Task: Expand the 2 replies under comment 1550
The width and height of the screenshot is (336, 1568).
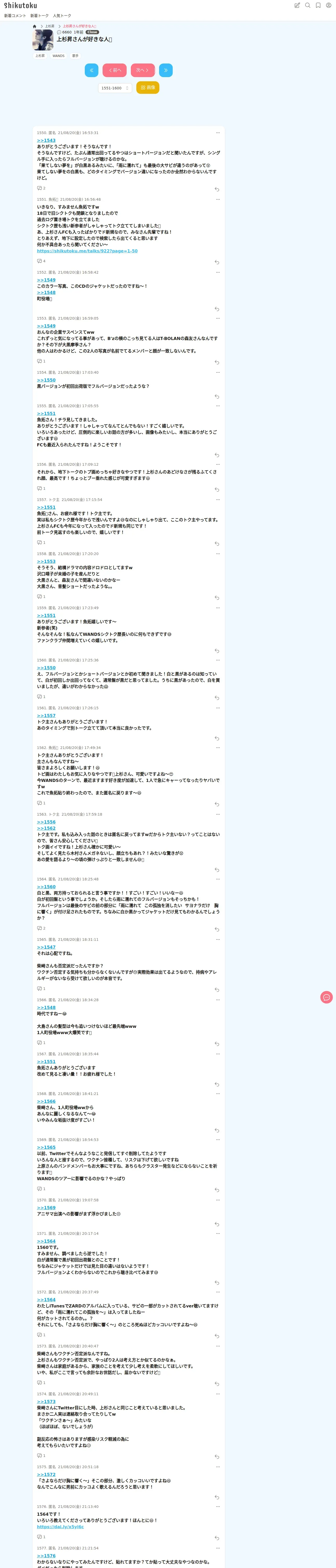Action: [x=41, y=188]
